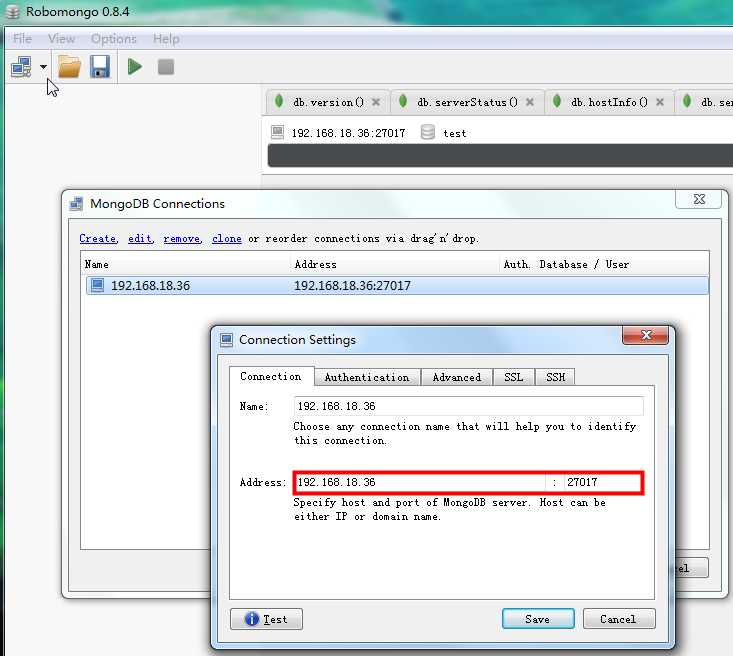Open the File menu
Screen dimensions: 733x656
click(x=22, y=38)
